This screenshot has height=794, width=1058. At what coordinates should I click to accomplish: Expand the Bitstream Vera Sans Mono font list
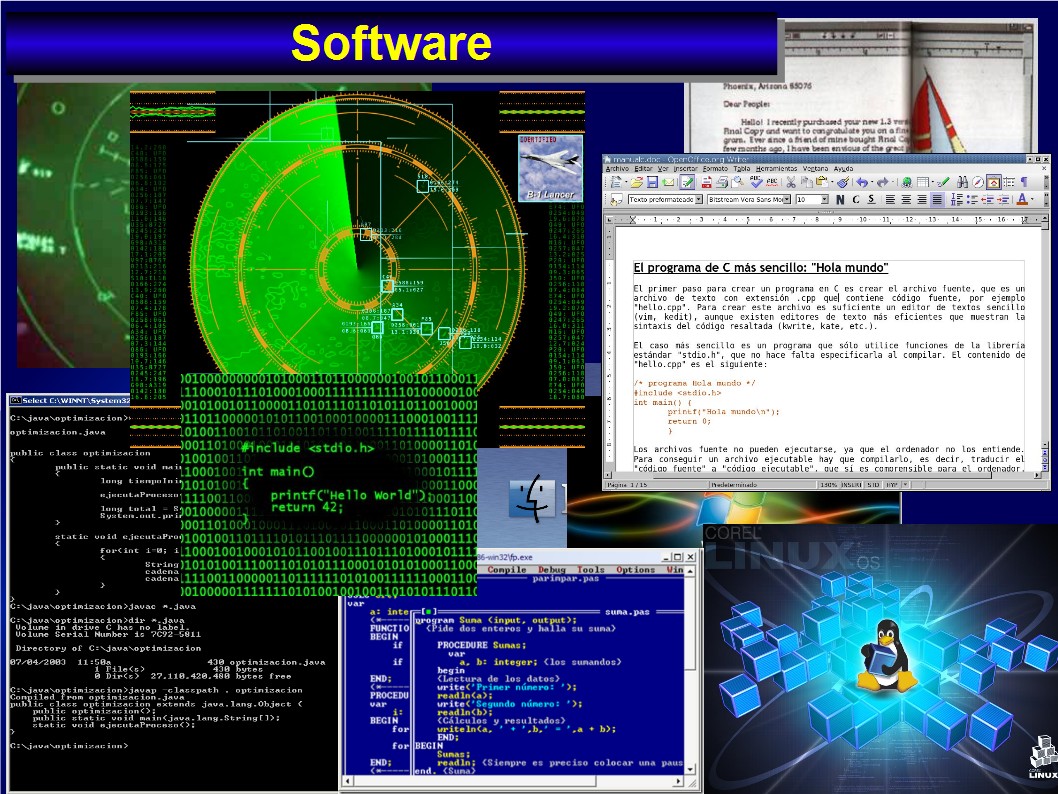[x=787, y=199]
